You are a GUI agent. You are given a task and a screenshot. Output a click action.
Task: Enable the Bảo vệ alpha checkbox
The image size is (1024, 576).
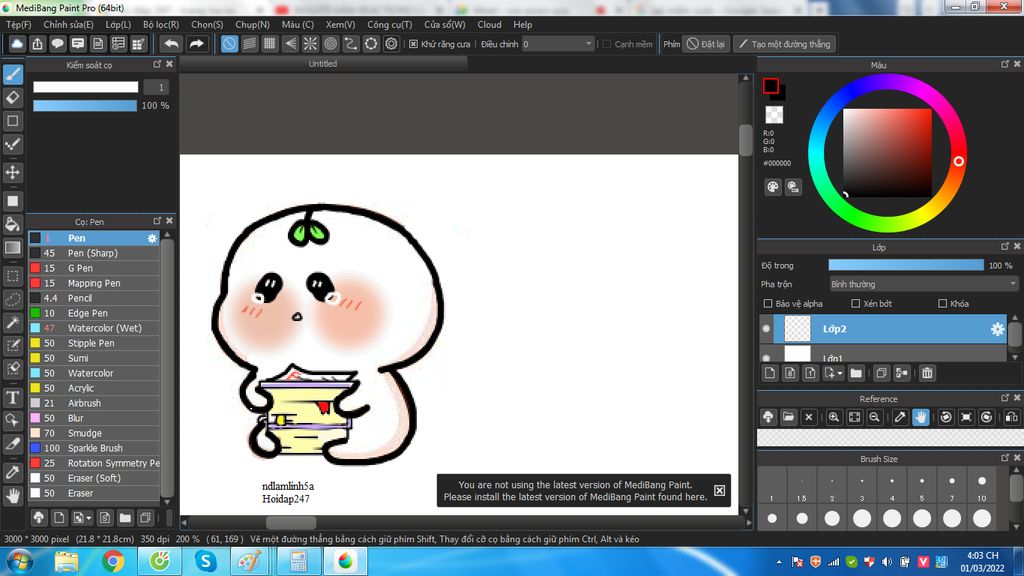tap(768, 304)
